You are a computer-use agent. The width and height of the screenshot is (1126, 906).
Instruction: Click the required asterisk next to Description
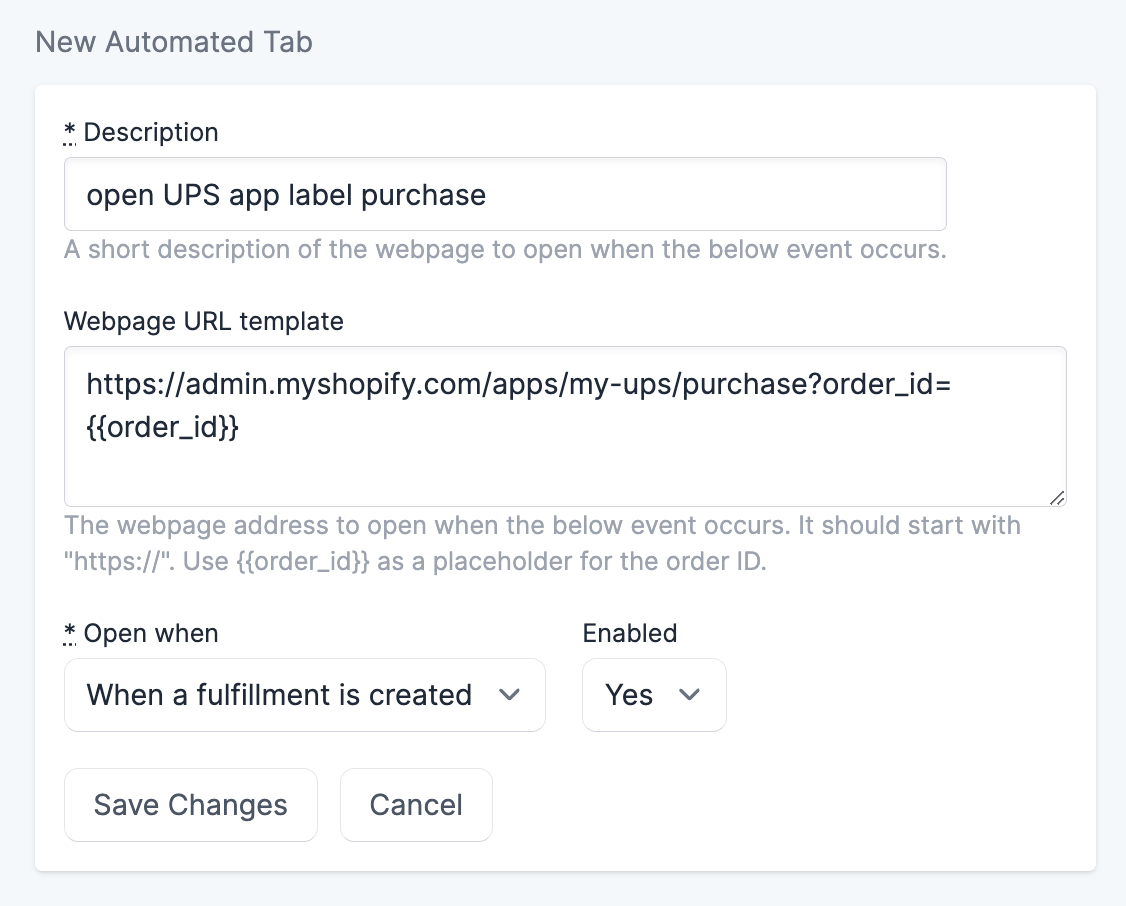70,132
